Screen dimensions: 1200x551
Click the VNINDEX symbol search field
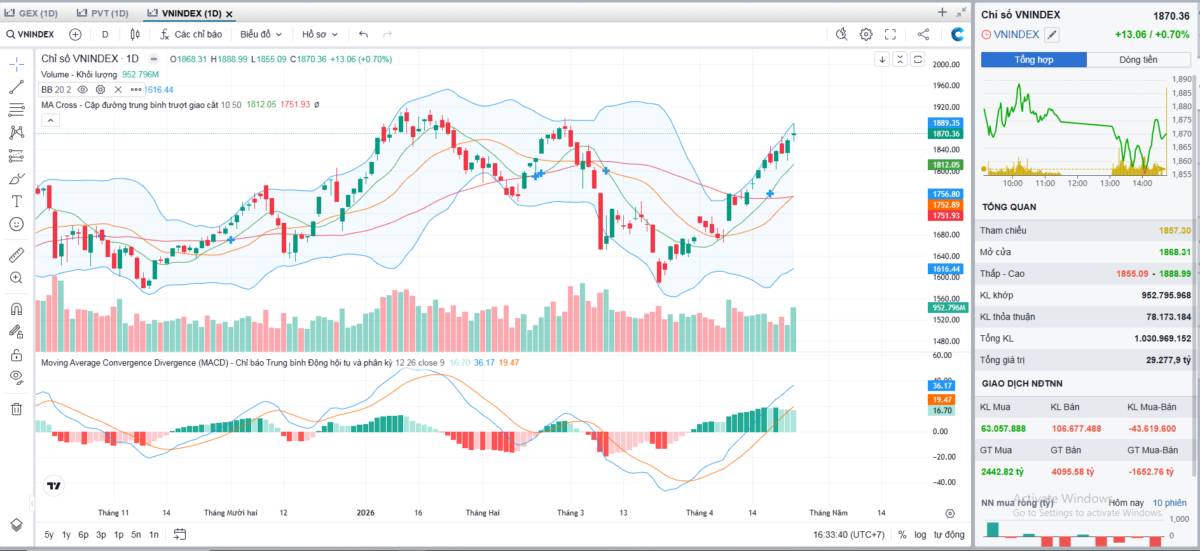[31, 34]
